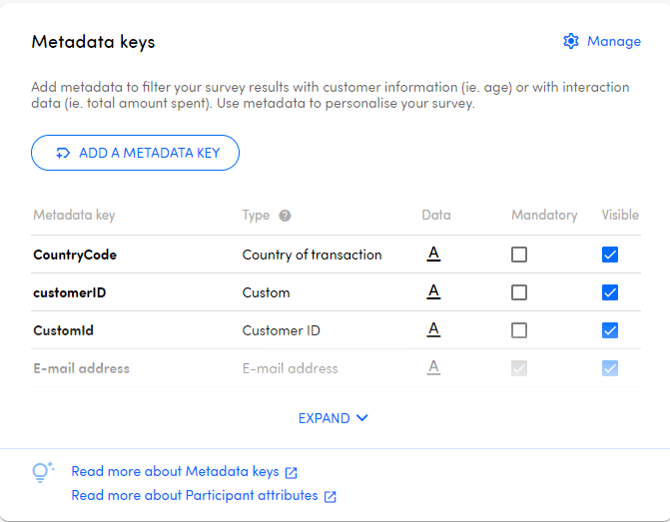Screen dimensions: 670x522
Task: Click the lightbulb tips icon
Action: pyautogui.click(x=42, y=472)
